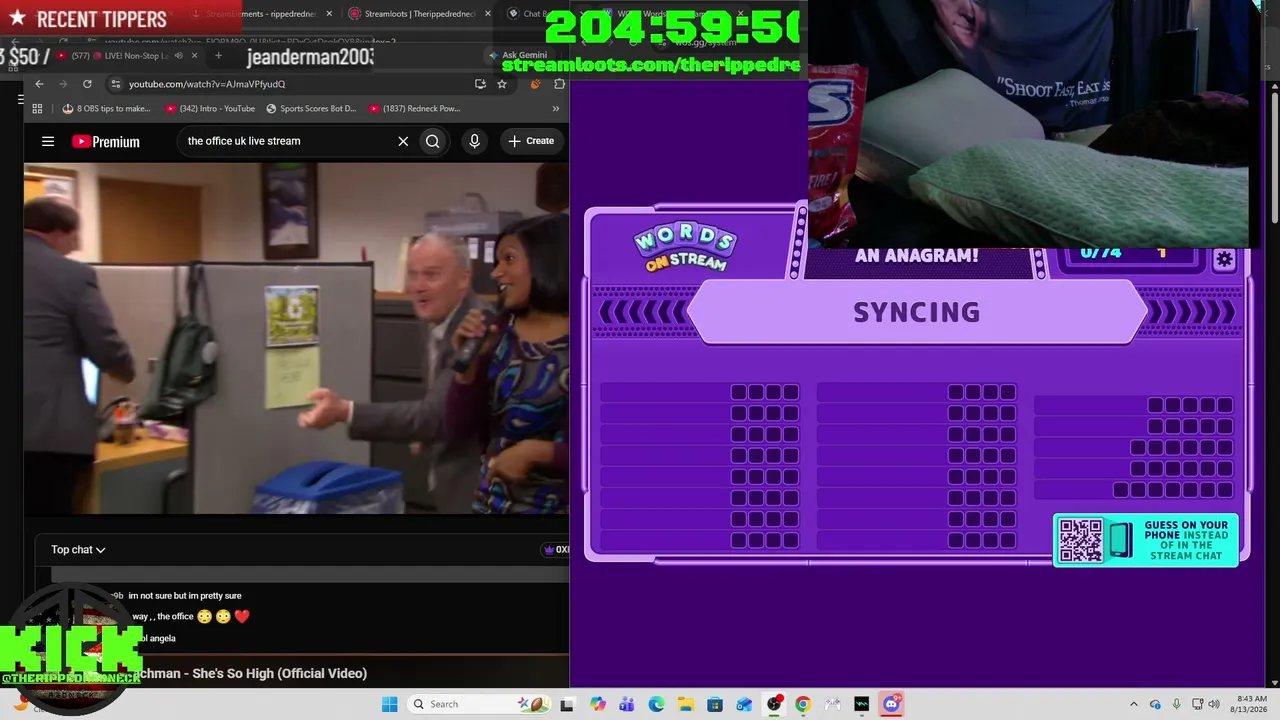Go back in the browser
Viewport: 1280px width, 720px height.
[x=39, y=84]
